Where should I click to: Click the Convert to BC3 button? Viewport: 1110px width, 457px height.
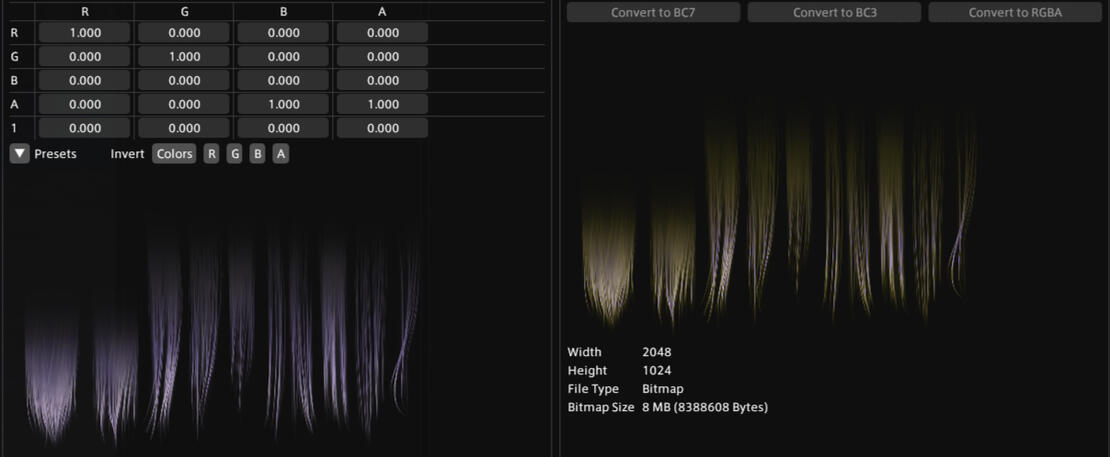[x=834, y=13]
